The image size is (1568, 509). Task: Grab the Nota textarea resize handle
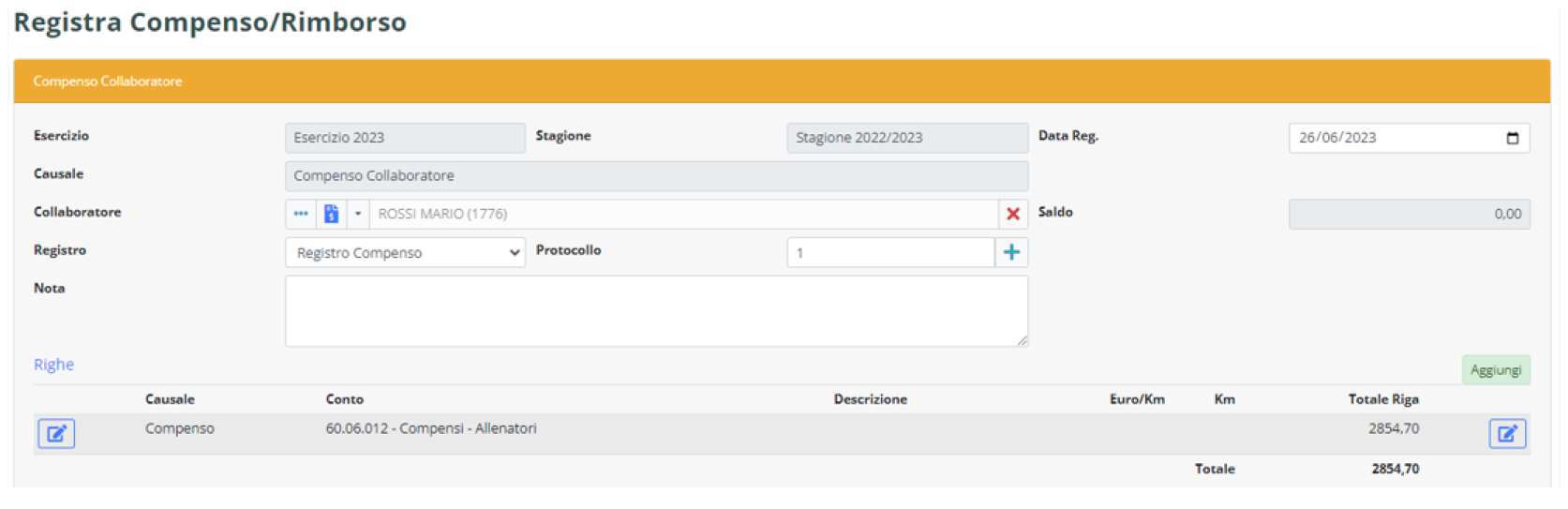click(x=1022, y=341)
